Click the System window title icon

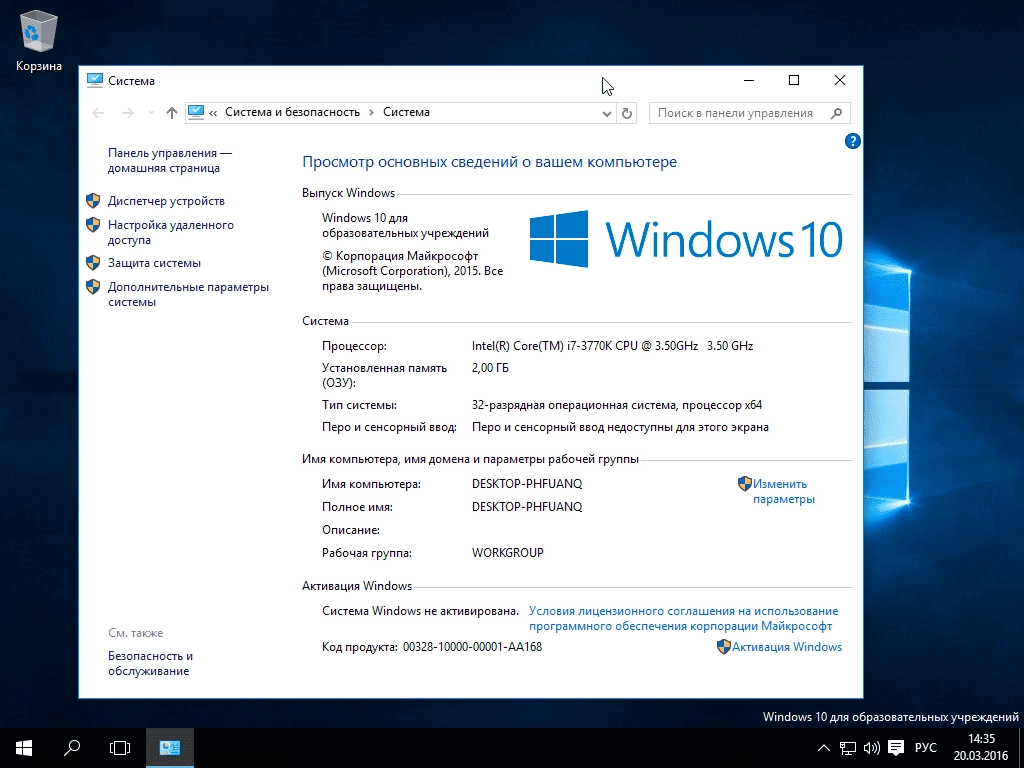point(95,80)
